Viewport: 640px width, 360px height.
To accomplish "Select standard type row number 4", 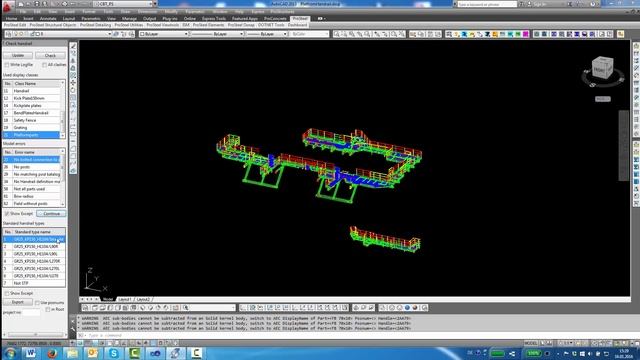I will click(34, 261).
